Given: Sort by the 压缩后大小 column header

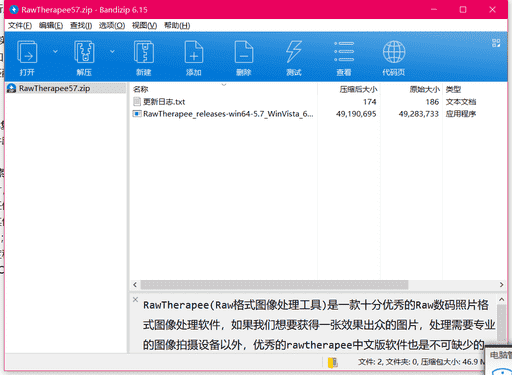Looking at the screenshot, I should [358, 89].
